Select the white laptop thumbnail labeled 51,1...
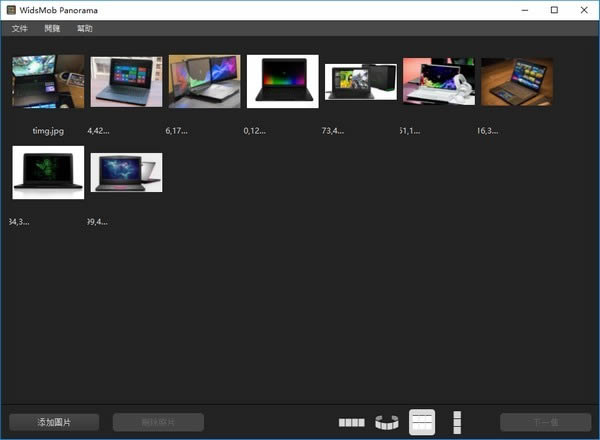This screenshot has height=440, width=600. tap(439, 81)
